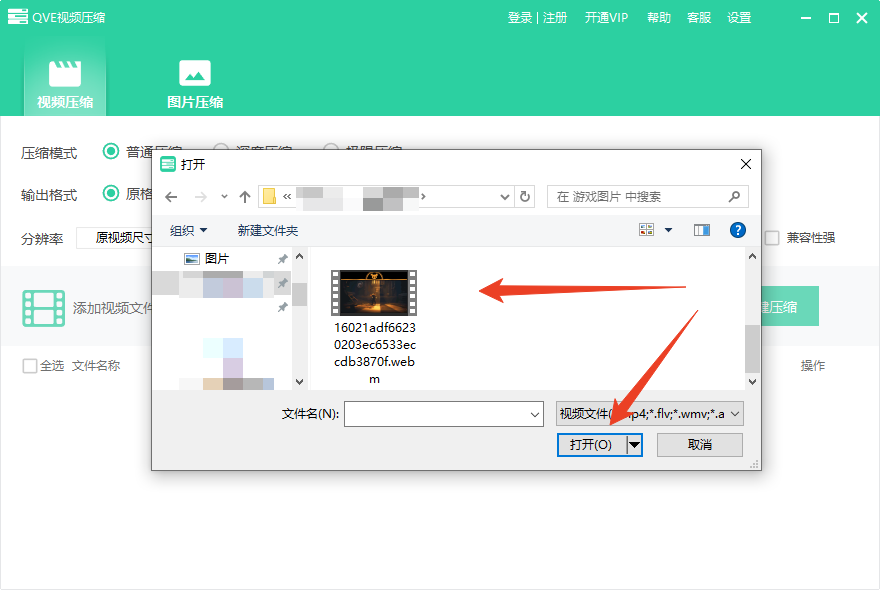Expand the video file type filter dropdown
Screen dimensions: 881x591
pos(649,414)
